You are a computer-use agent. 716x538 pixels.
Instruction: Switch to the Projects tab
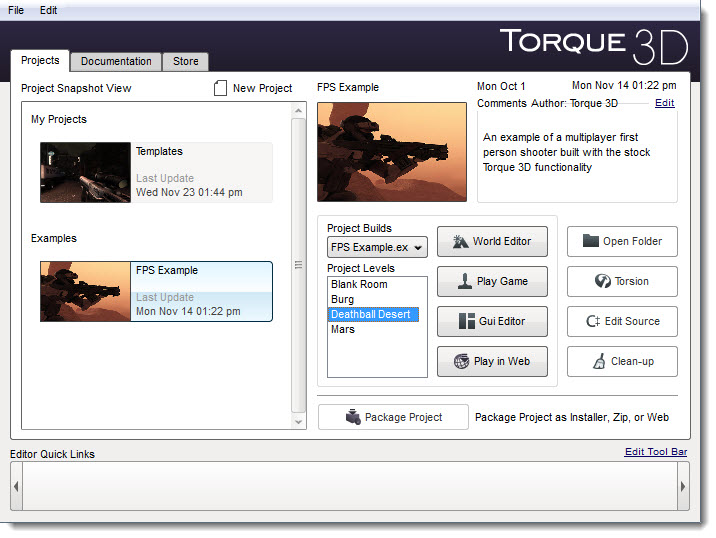(x=40, y=60)
